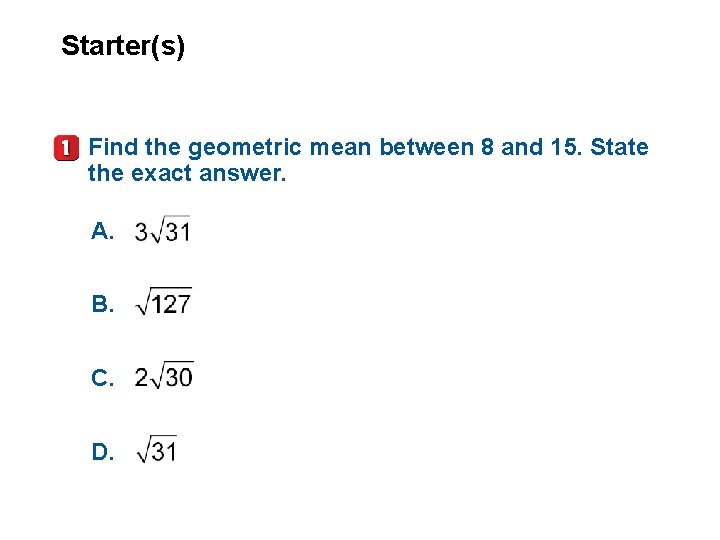Select answer letter D
This screenshot has width=720, height=540.
(x=102, y=451)
